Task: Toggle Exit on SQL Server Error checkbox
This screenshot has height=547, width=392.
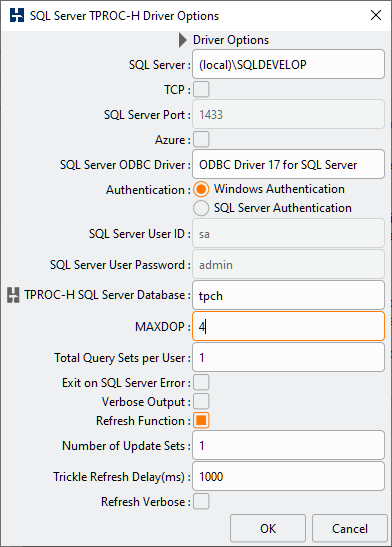Action: pos(201,382)
